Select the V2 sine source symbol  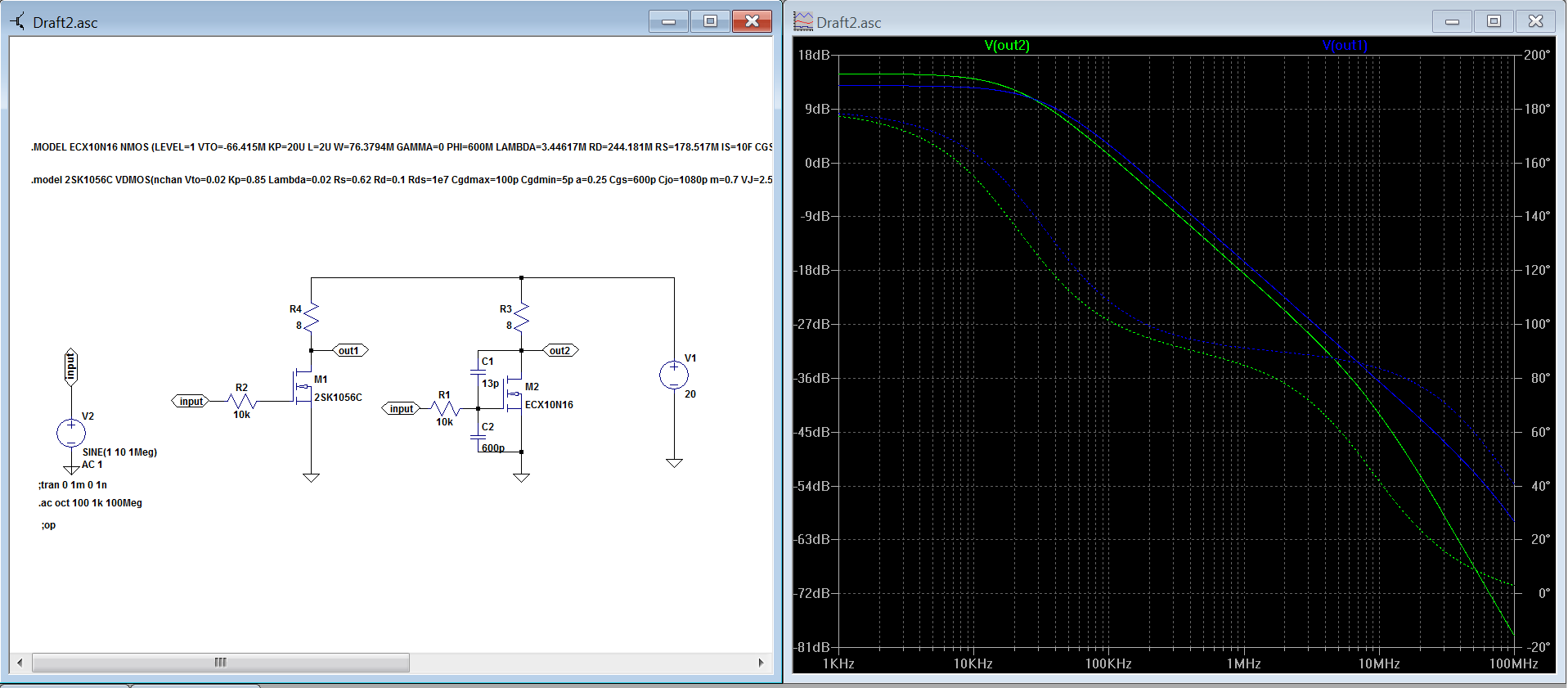(71, 433)
